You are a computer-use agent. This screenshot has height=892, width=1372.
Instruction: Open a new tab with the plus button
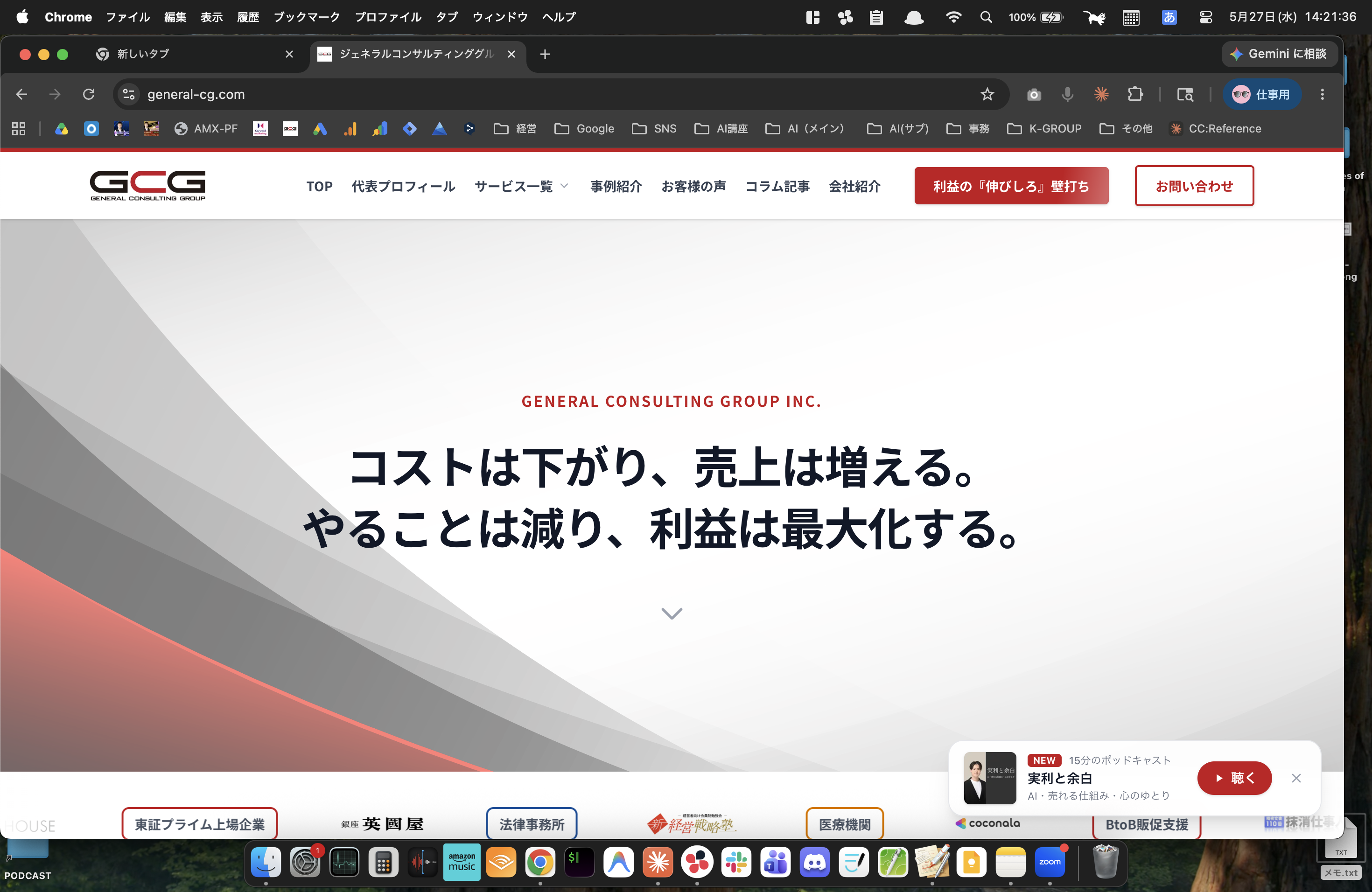point(545,54)
